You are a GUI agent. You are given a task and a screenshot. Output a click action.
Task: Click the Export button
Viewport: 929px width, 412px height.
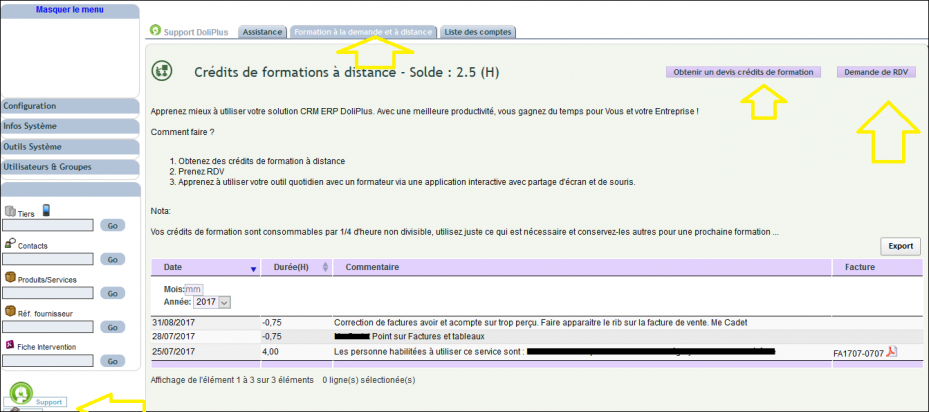[x=901, y=246]
